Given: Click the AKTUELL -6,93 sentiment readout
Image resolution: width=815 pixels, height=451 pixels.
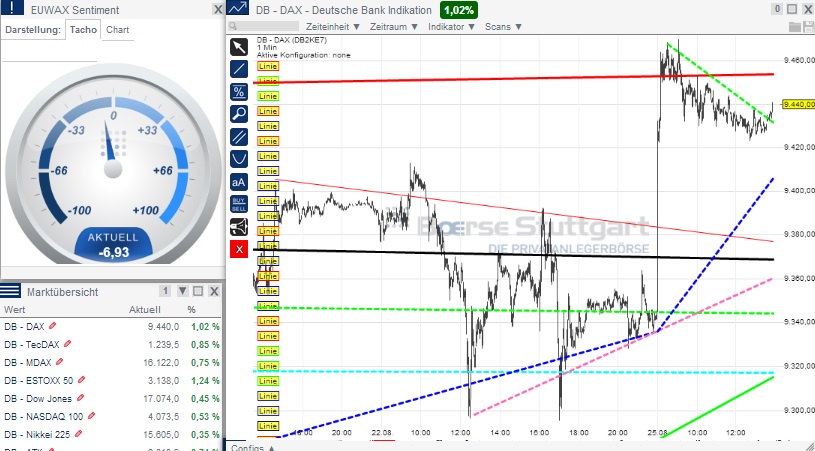Looking at the screenshot, I should 114,246.
